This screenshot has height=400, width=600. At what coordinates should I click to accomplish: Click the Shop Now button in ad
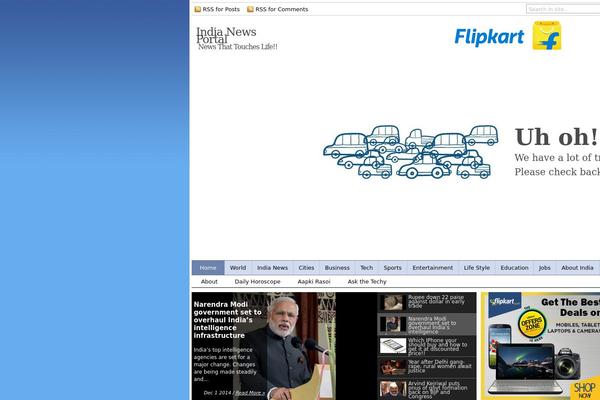coord(585,390)
